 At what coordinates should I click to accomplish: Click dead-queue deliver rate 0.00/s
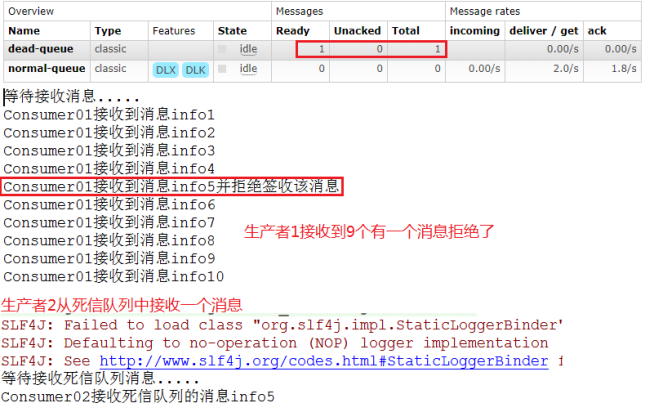(x=563, y=49)
